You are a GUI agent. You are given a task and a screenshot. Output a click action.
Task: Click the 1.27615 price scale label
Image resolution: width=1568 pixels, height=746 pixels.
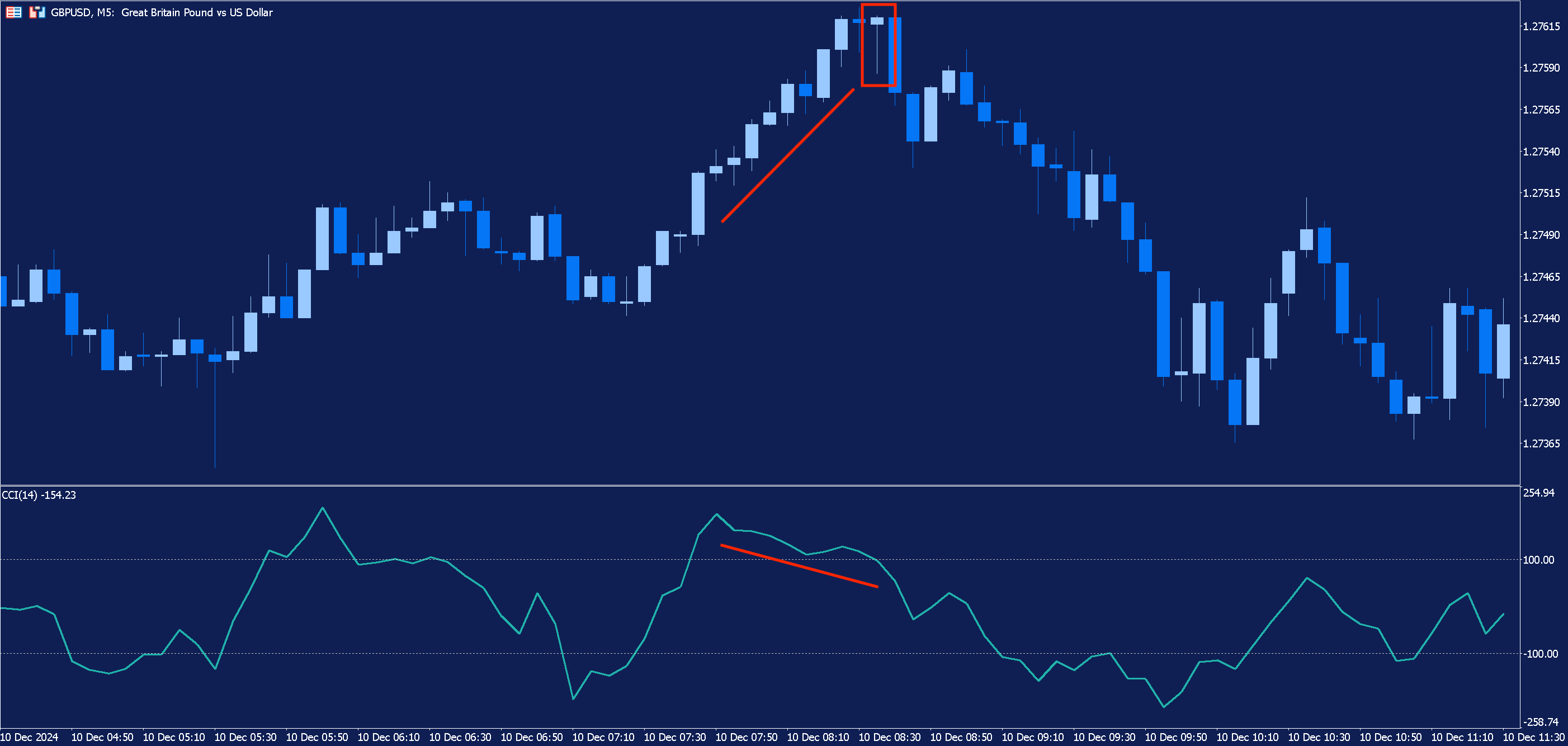pos(1541,26)
